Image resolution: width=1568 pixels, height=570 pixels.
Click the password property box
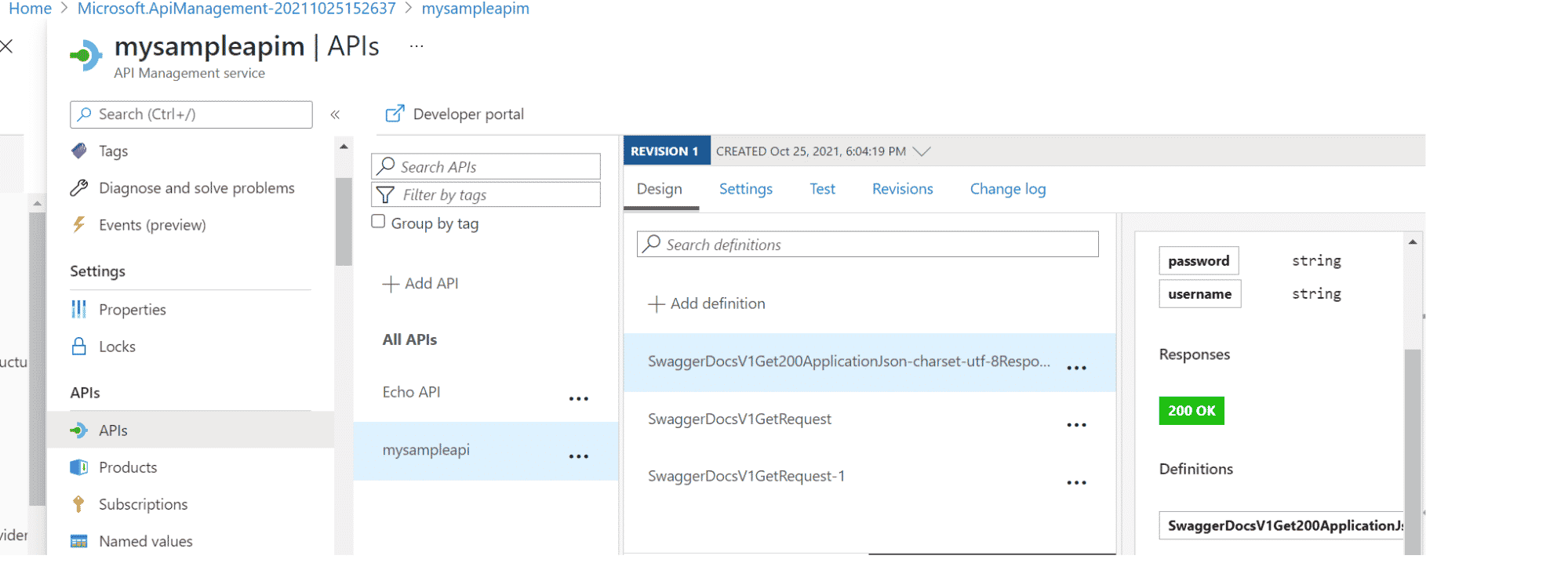[x=1199, y=260]
